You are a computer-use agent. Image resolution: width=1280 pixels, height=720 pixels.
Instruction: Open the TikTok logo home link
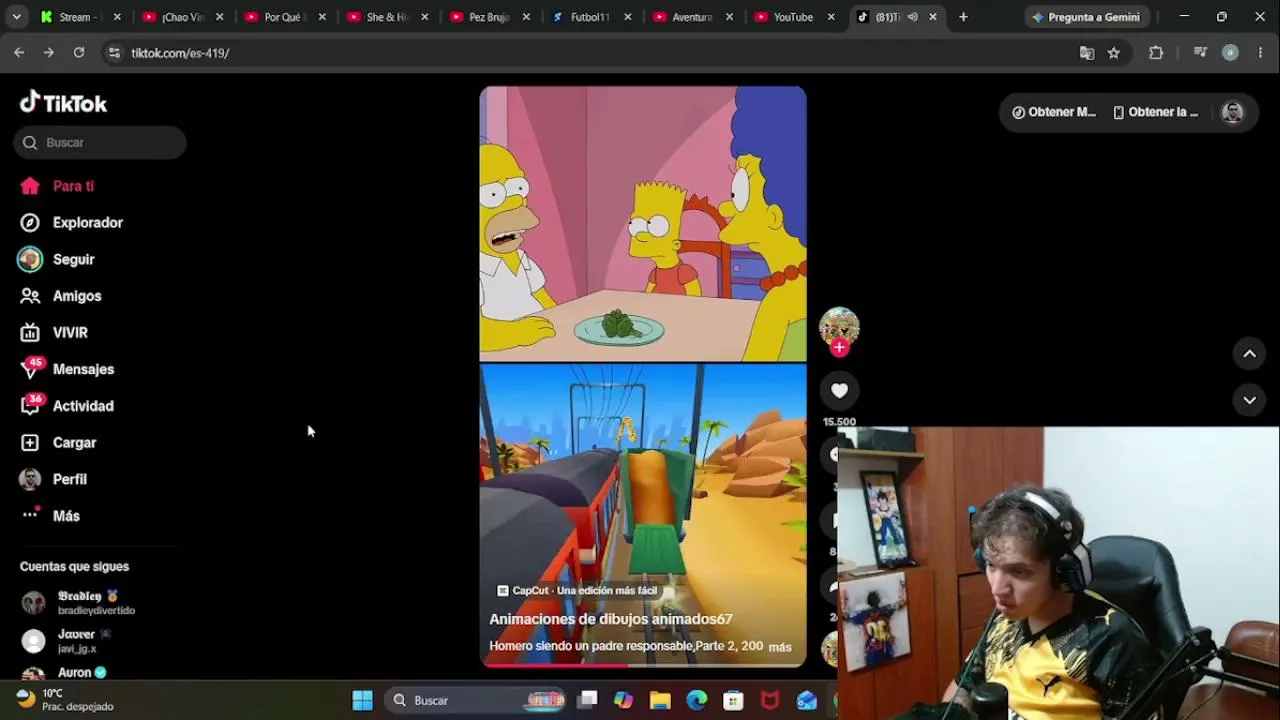coord(63,103)
